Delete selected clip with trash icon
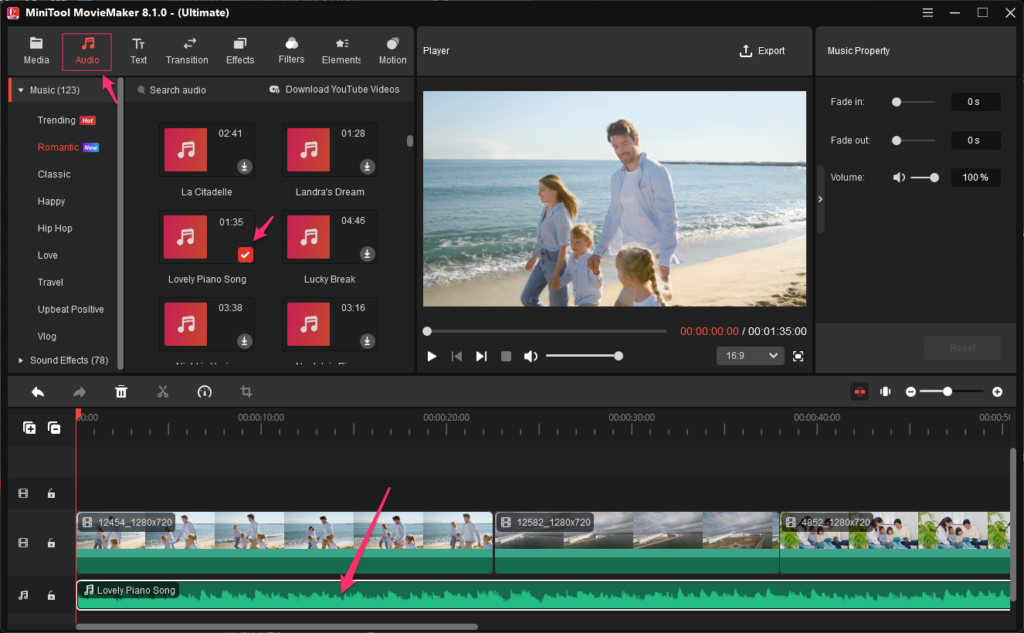 tap(121, 392)
